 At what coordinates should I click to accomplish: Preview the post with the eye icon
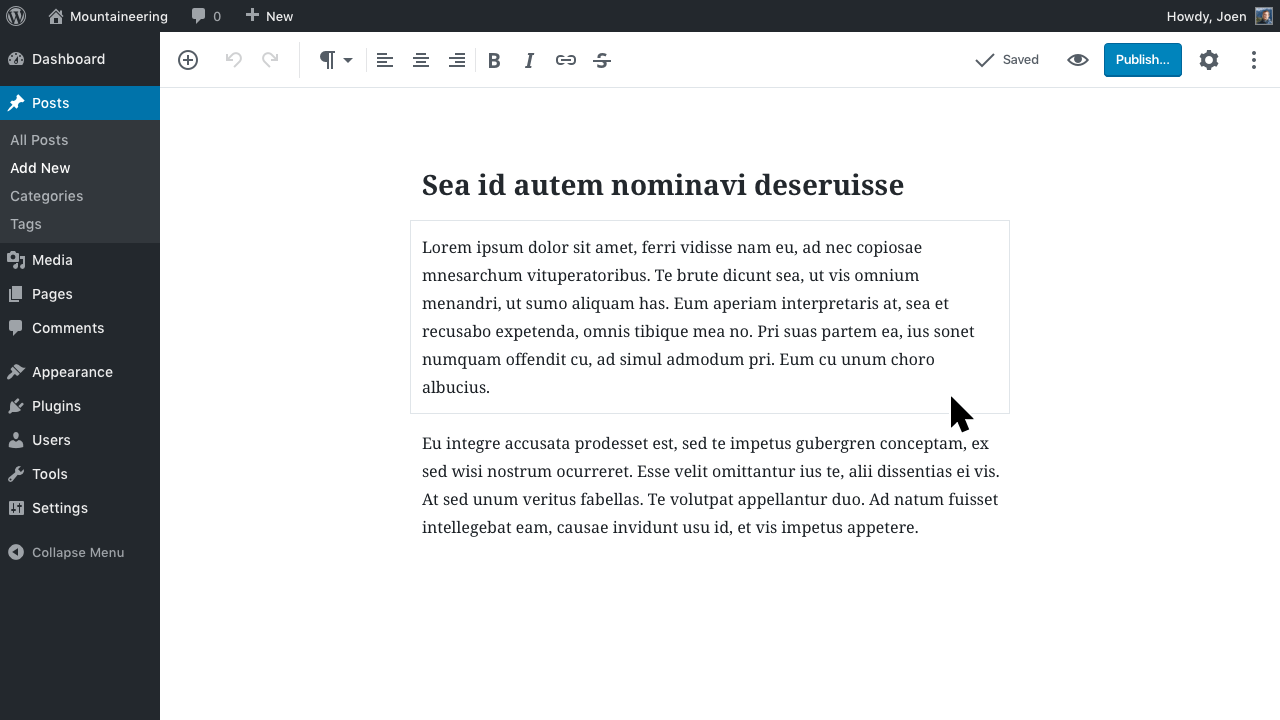[1077, 60]
